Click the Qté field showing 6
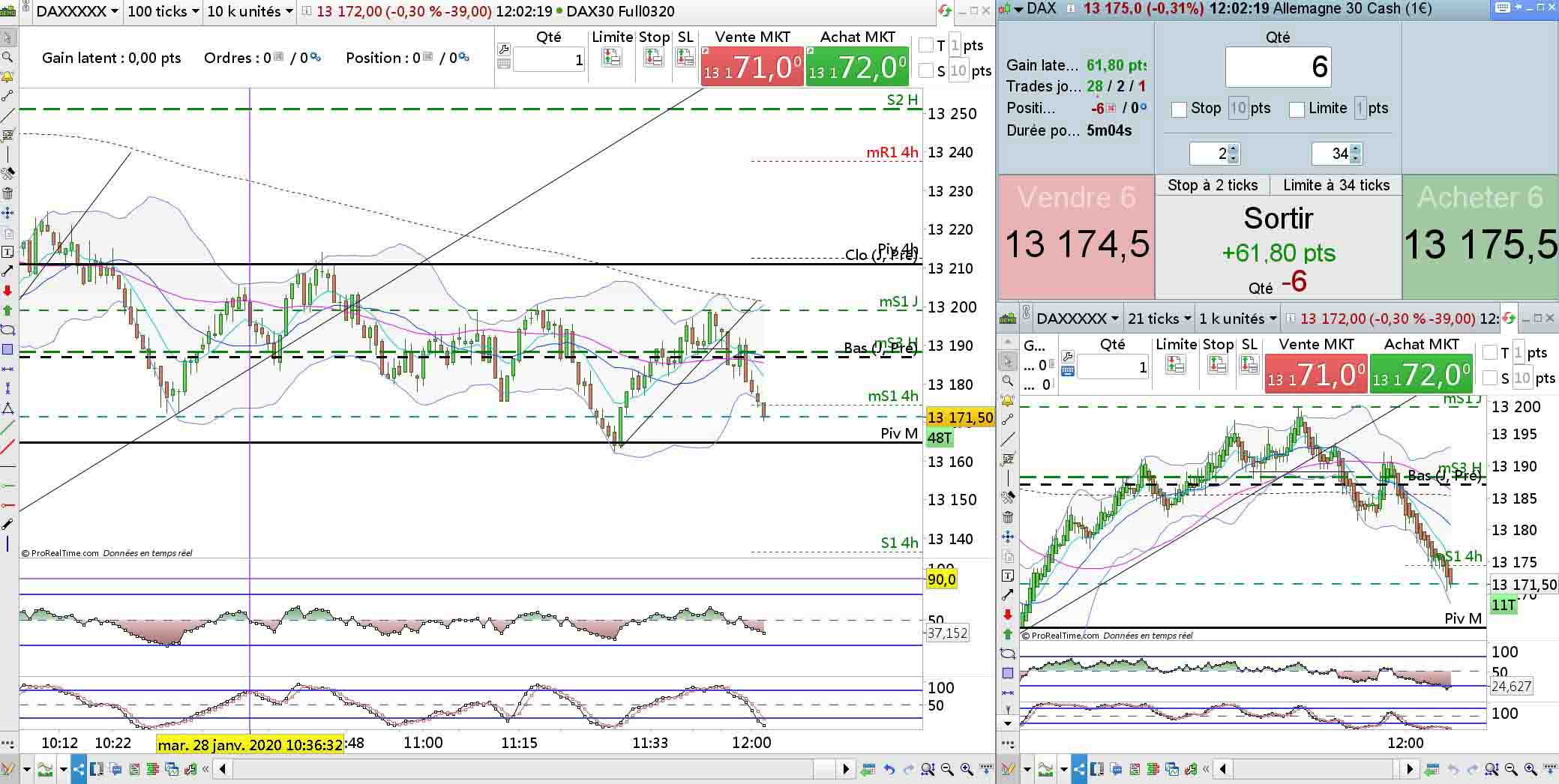Screen dimensions: 1559x784 (x=1278, y=67)
